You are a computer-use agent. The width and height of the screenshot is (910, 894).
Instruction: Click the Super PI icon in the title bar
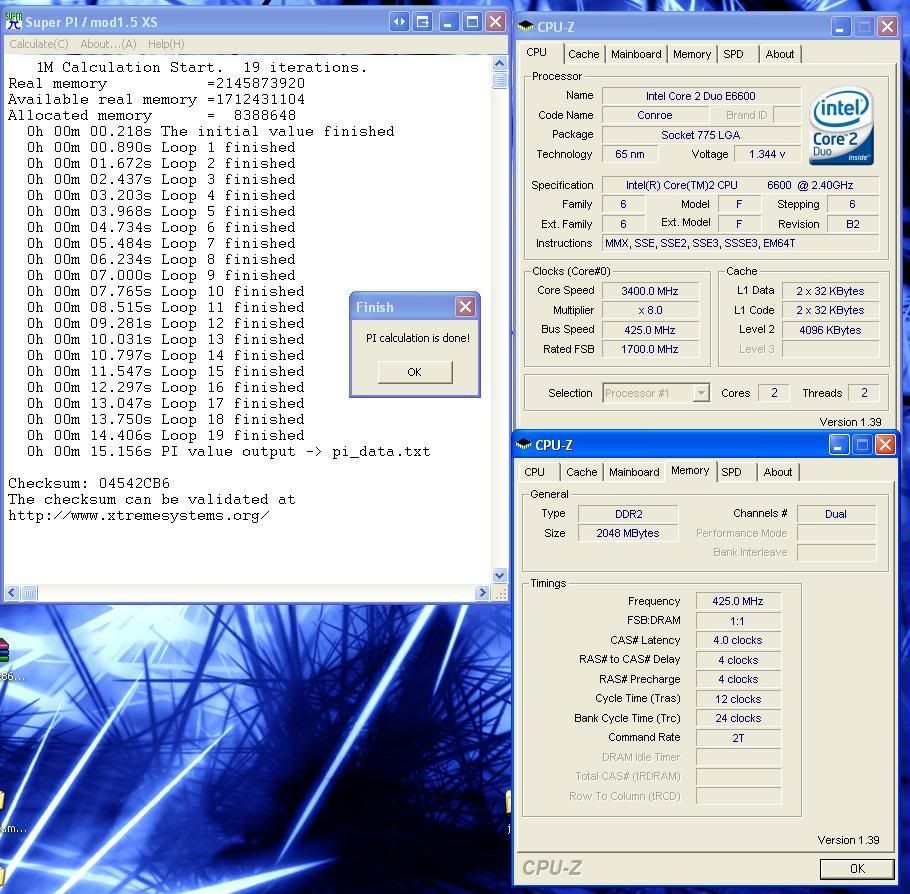point(13,20)
